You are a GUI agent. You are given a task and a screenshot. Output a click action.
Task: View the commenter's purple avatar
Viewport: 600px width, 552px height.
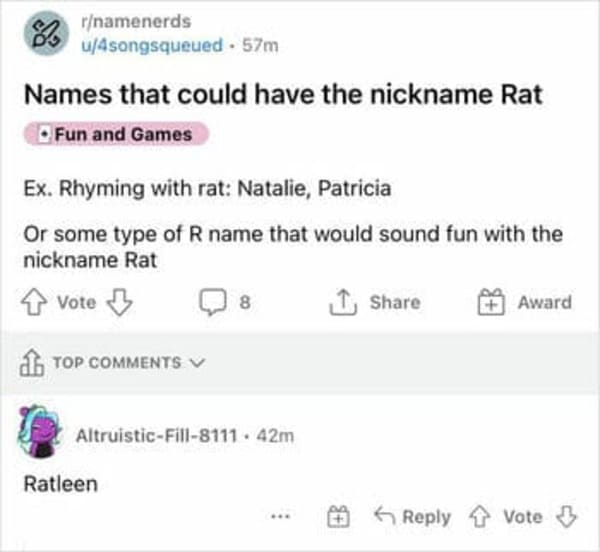39,431
